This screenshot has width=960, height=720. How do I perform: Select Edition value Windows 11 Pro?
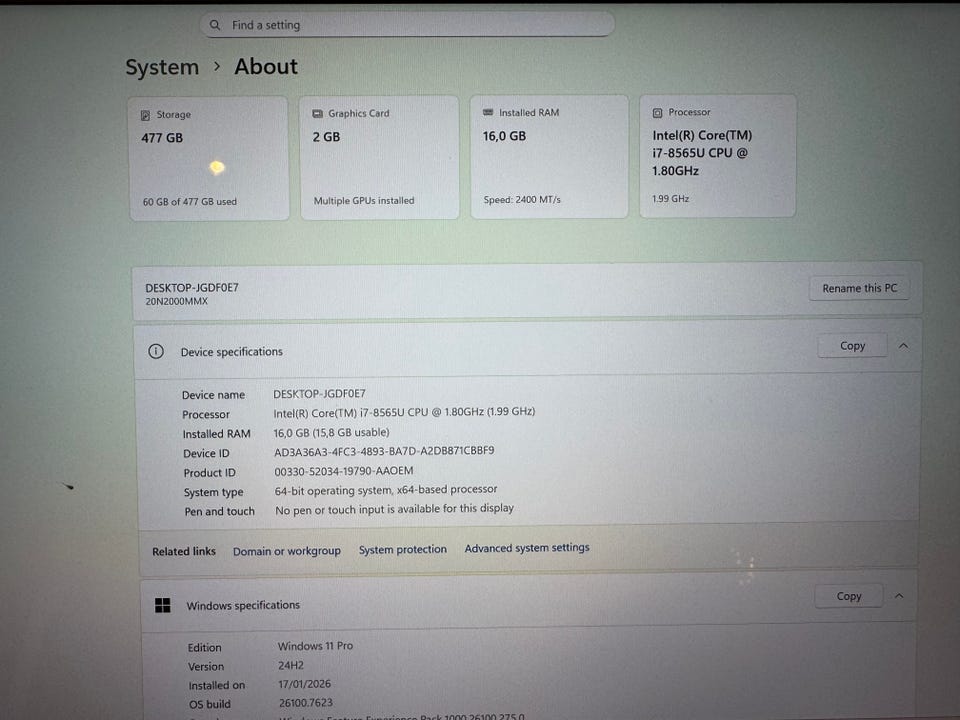tap(315, 646)
